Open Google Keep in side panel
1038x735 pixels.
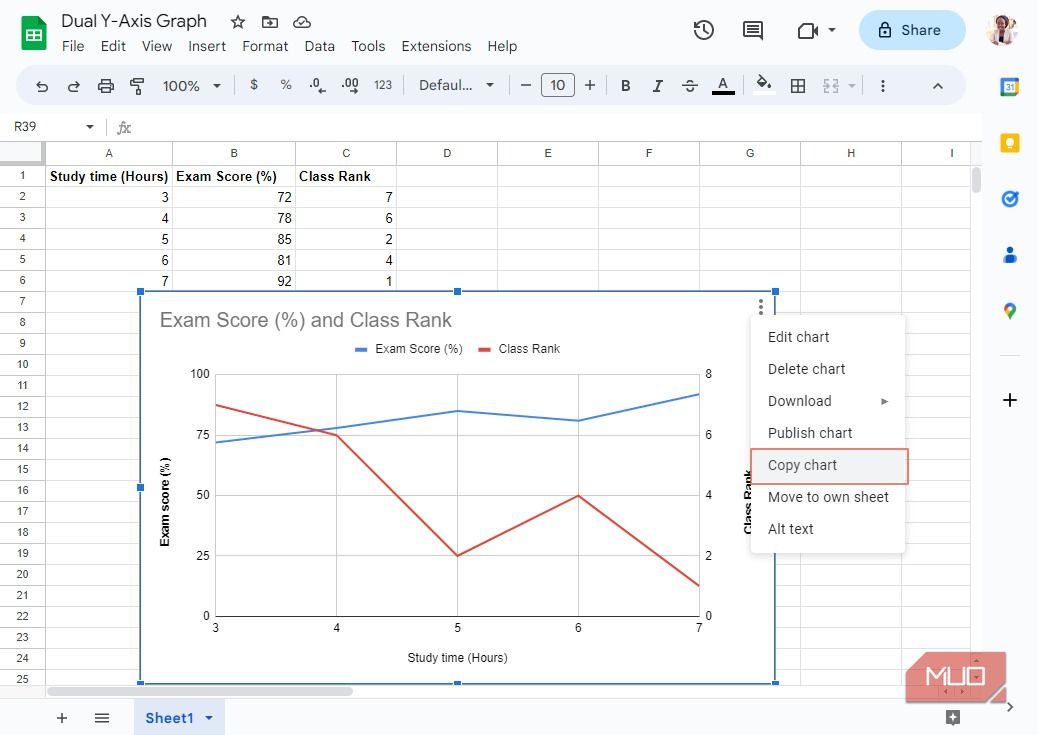[x=1010, y=143]
